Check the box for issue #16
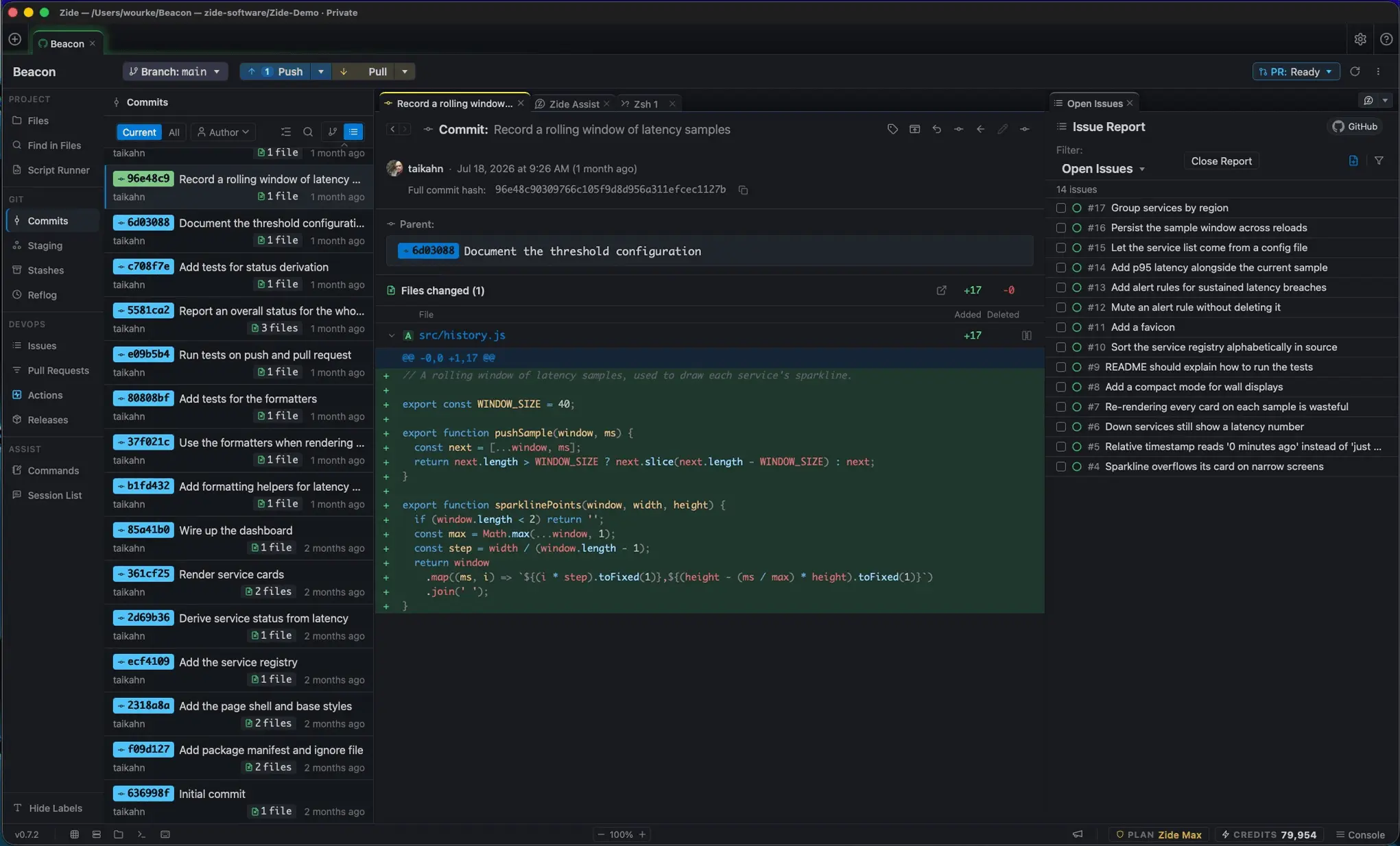The image size is (1400, 846). point(1060,228)
